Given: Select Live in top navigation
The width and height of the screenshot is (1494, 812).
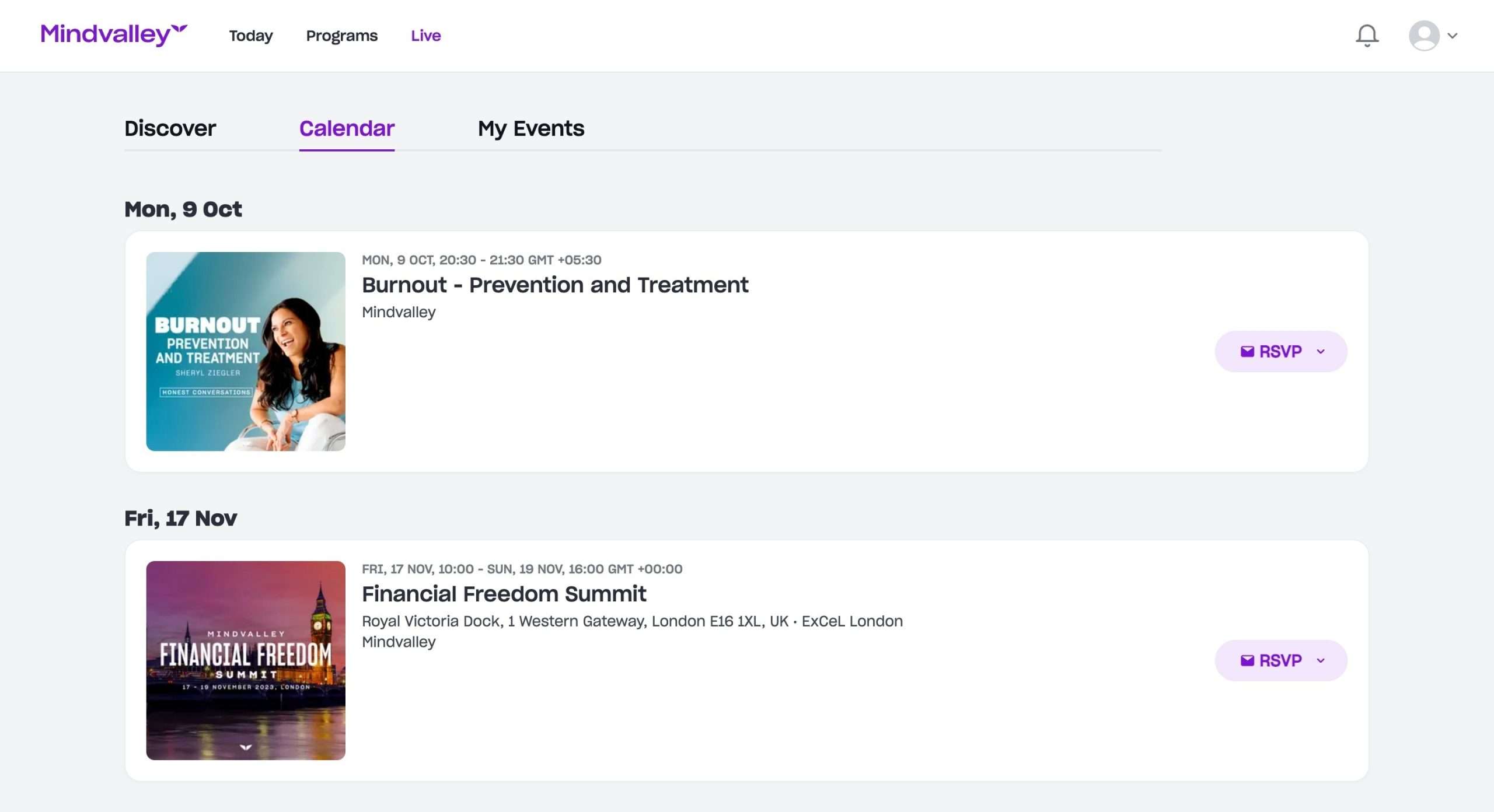Looking at the screenshot, I should click(x=426, y=36).
